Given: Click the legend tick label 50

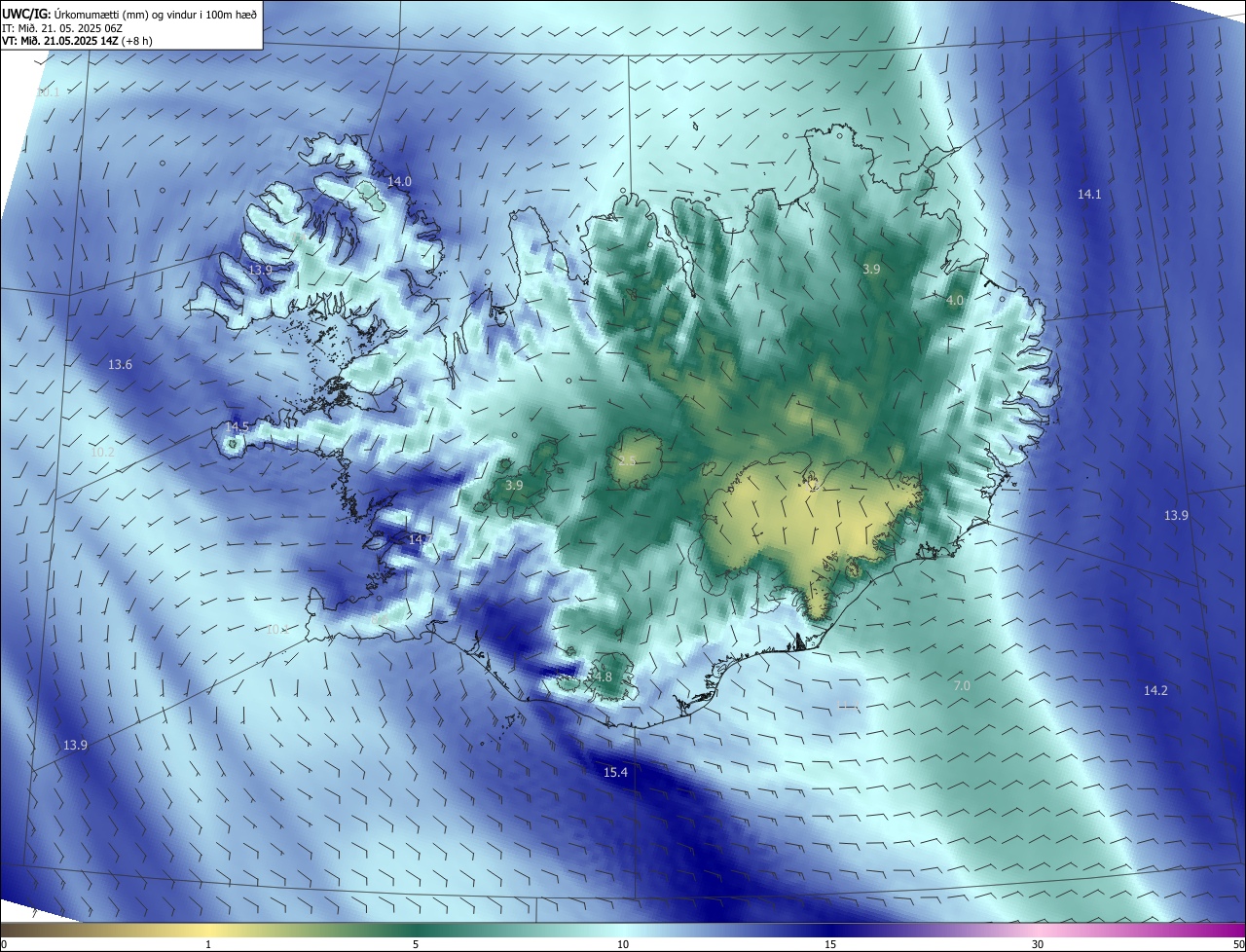Looking at the screenshot, I should (1238, 944).
